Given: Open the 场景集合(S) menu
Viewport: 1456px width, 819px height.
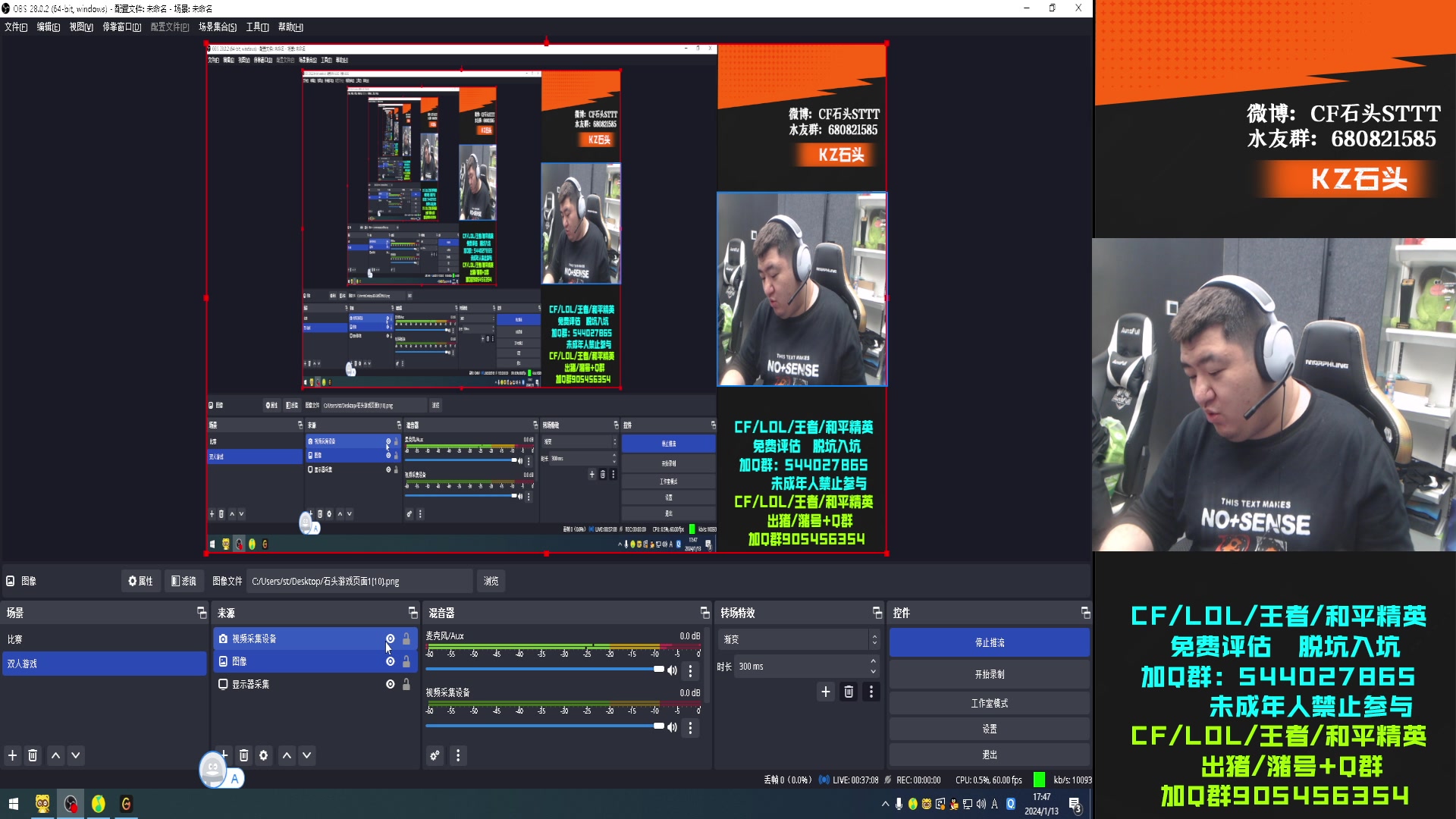Looking at the screenshot, I should click(218, 27).
